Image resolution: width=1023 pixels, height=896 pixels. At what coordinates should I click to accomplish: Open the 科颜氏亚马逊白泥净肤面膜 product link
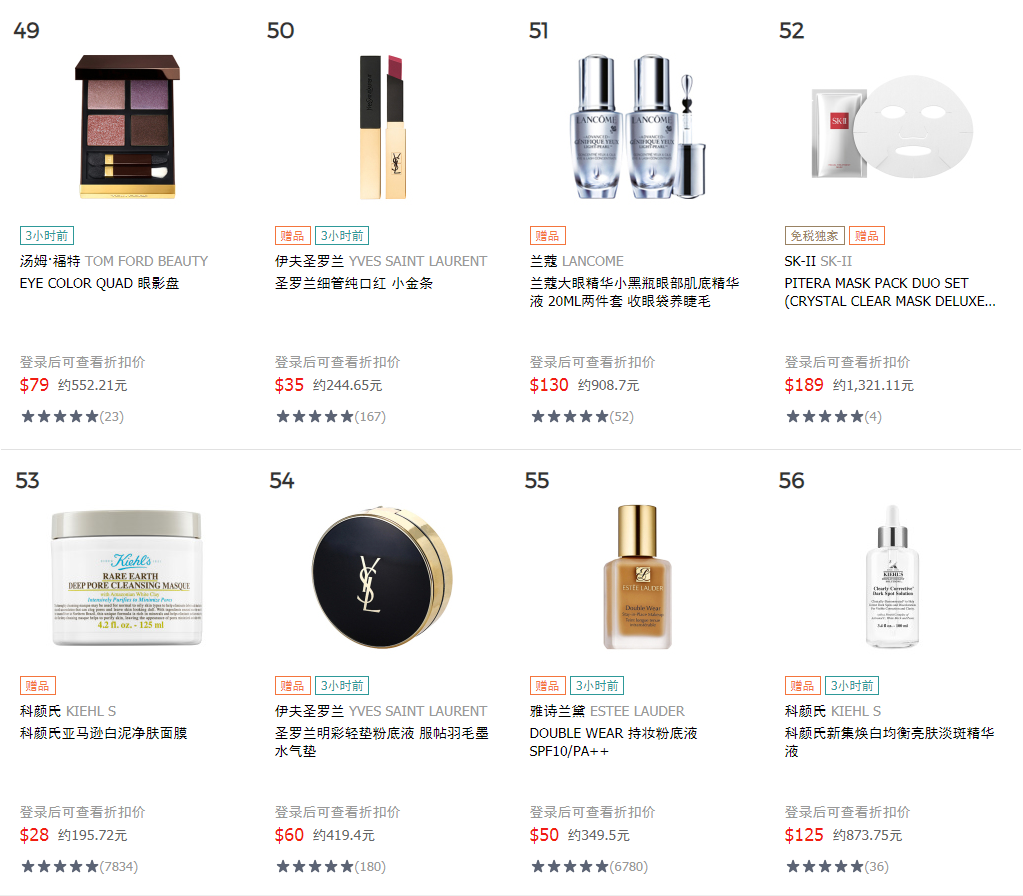[104, 734]
